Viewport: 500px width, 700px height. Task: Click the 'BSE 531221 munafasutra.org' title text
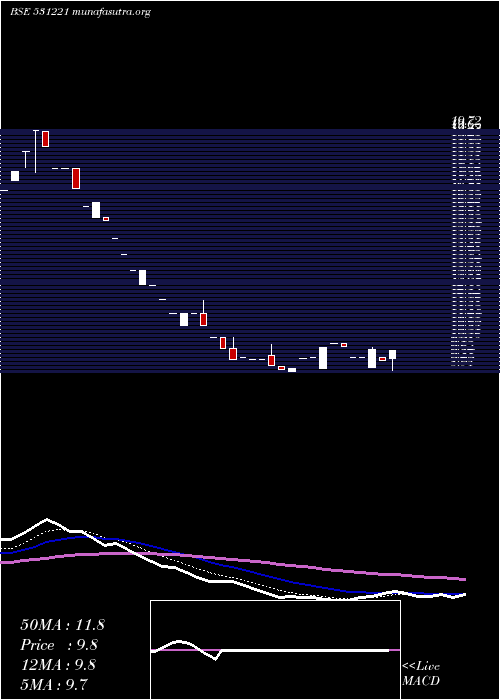(80, 12)
